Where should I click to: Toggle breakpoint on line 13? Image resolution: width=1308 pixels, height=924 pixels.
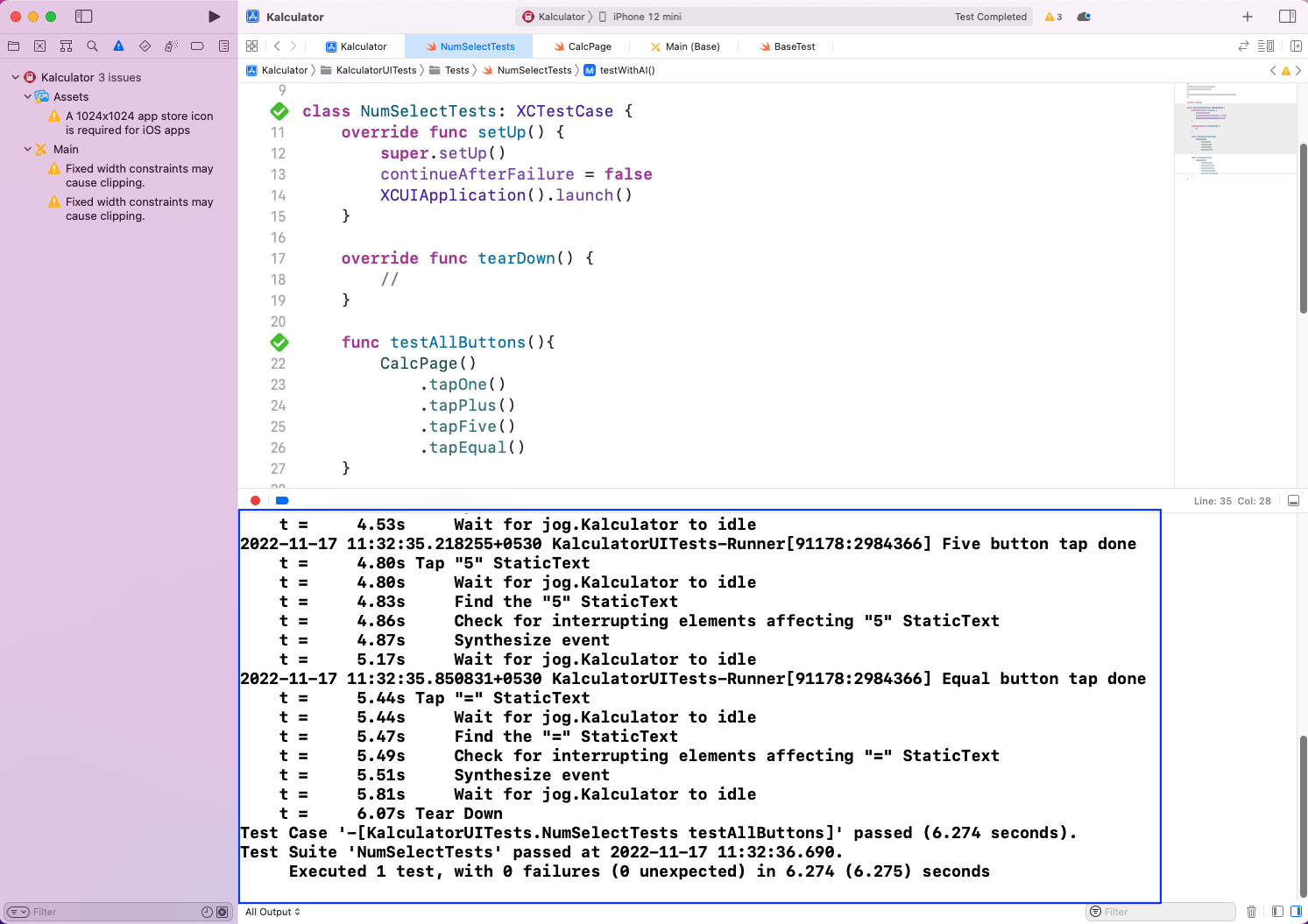pos(278,174)
